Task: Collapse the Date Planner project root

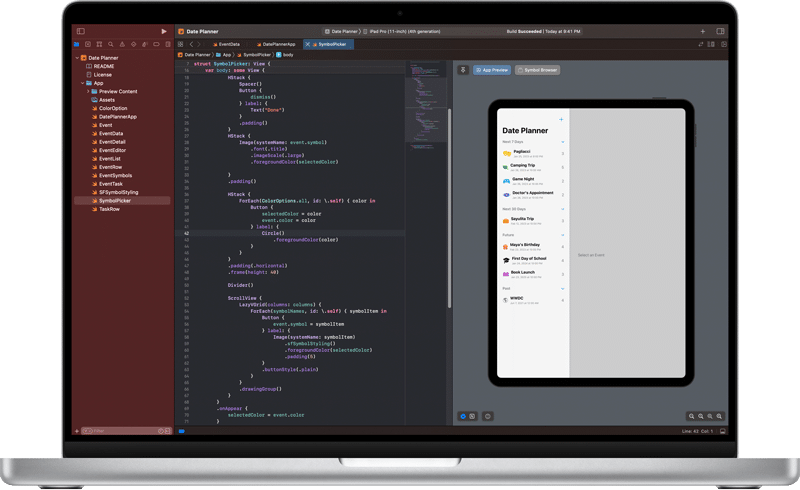Action: pyautogui.click(x=78, y=58)
